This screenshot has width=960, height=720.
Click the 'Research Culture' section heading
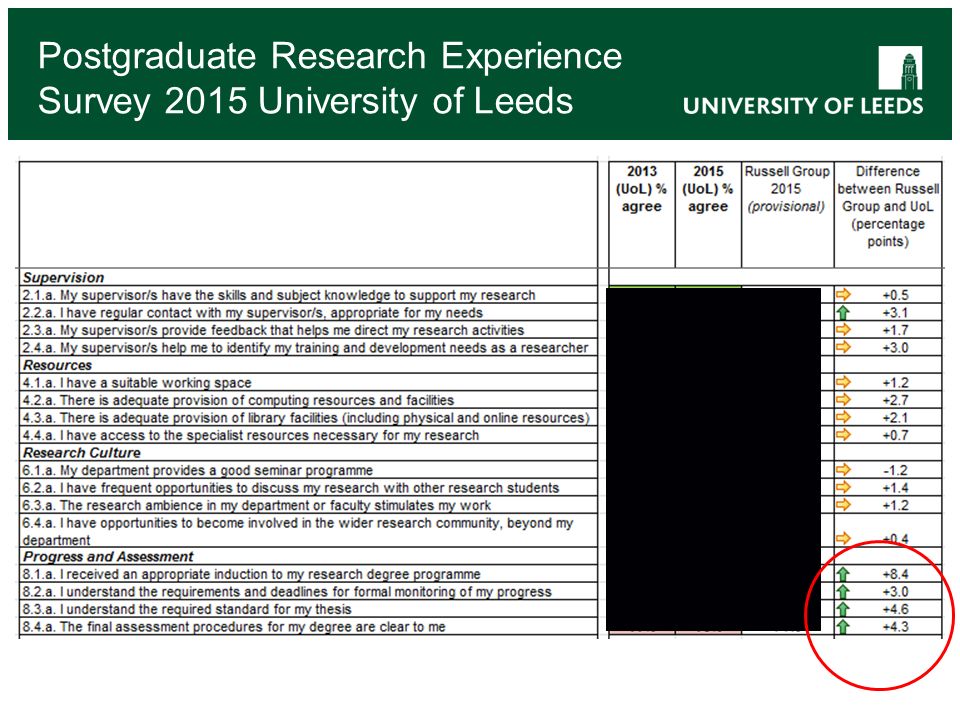(x=82, y=452)
